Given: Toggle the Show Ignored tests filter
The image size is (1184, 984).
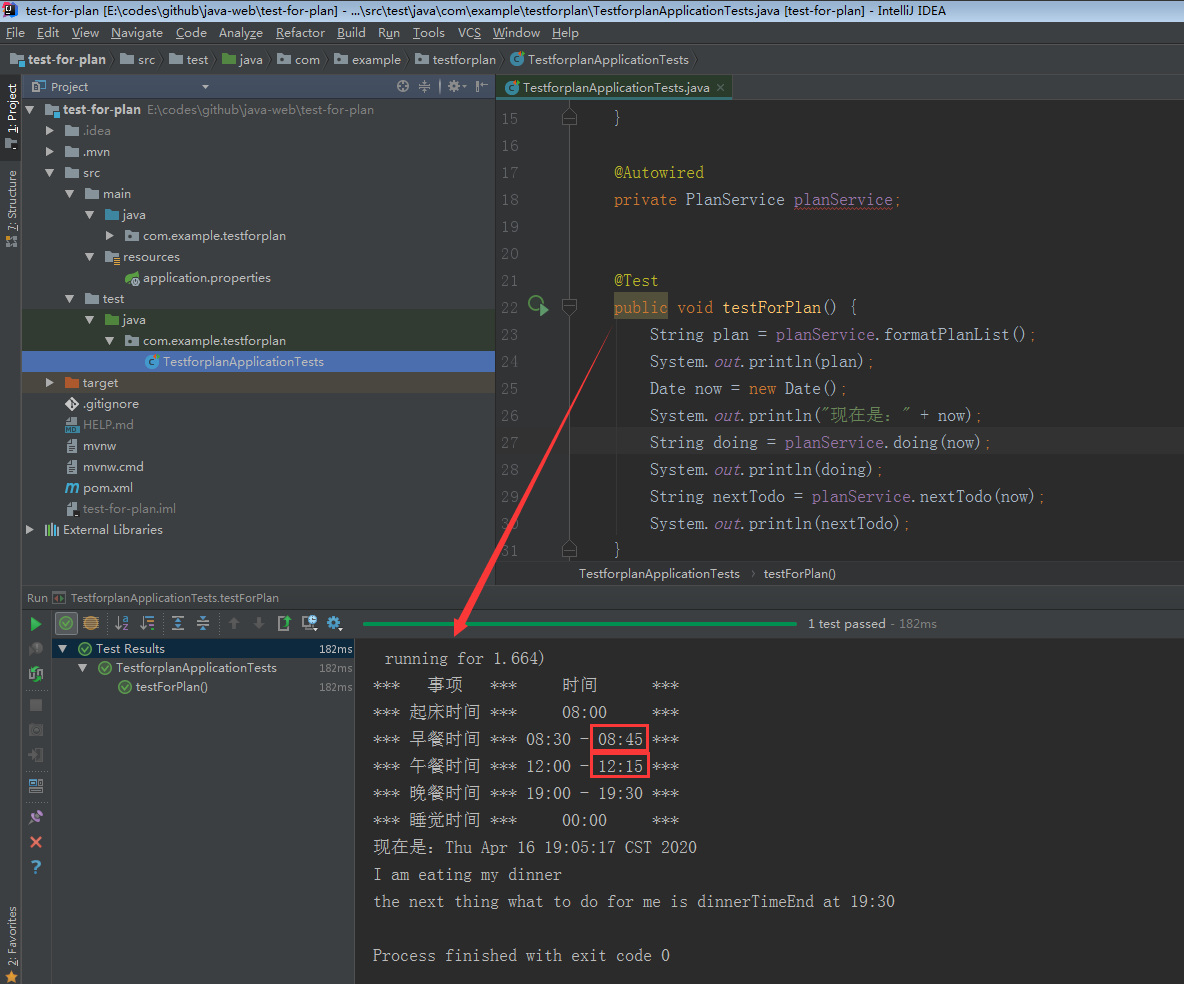Looking at the screenshot, I should pos(91,624).
